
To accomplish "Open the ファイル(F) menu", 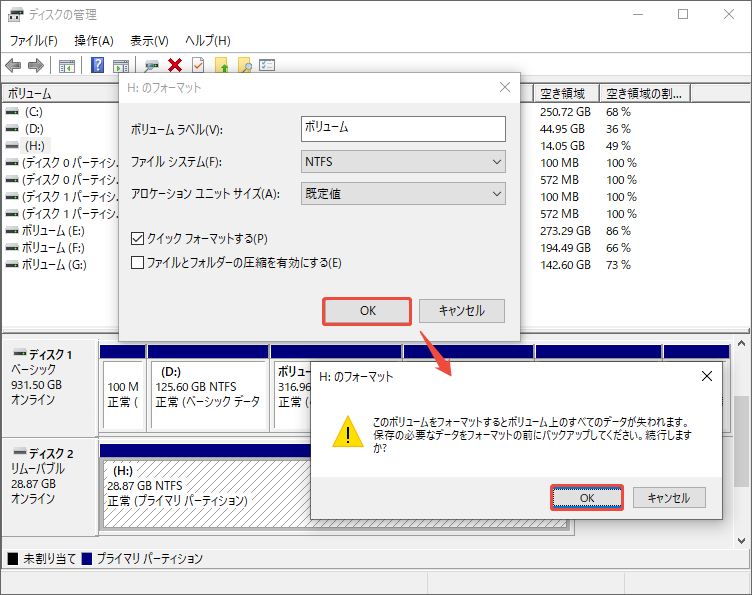I will [34, 41].
